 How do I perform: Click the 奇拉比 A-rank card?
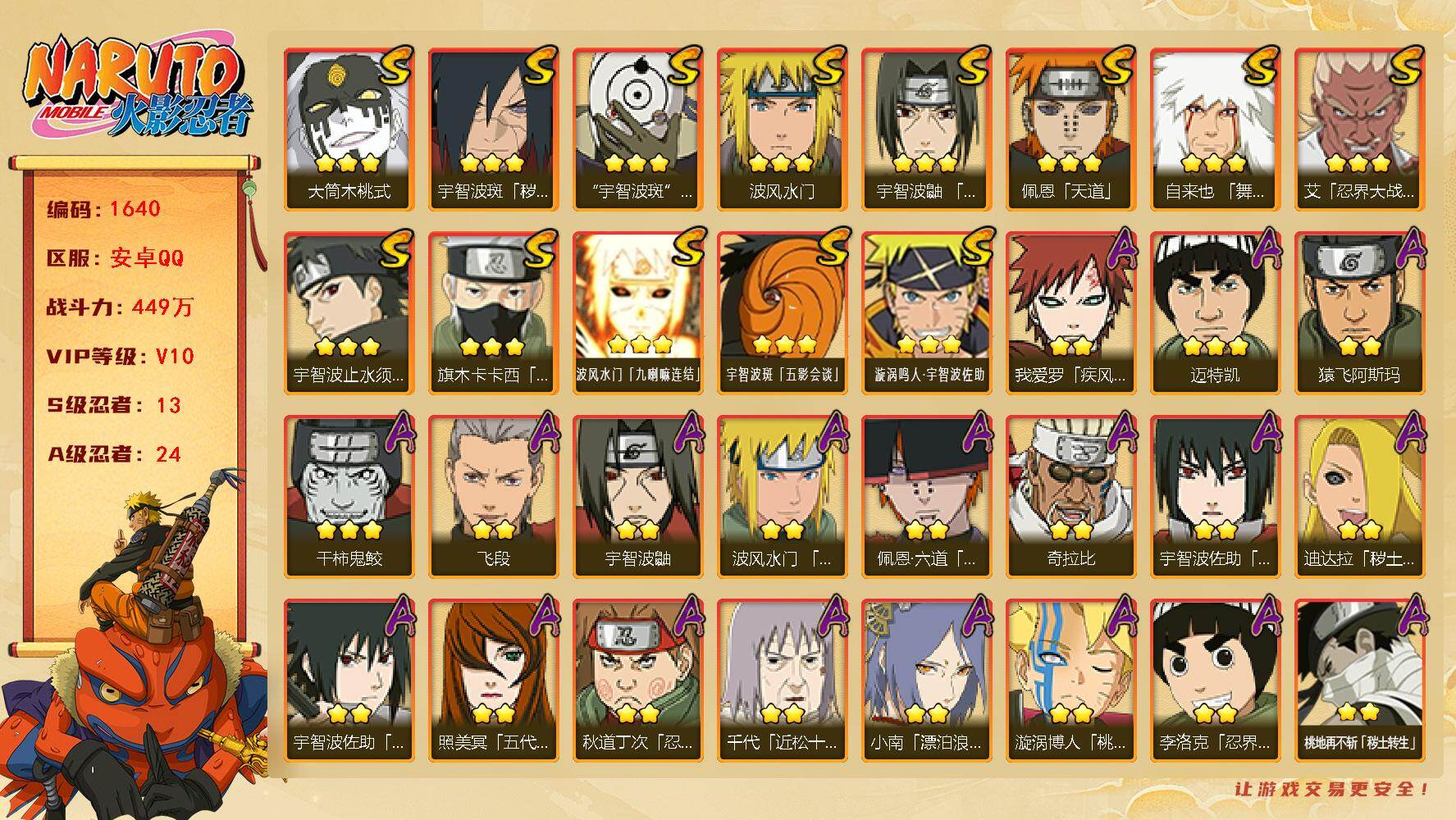tap(1070, 497)
